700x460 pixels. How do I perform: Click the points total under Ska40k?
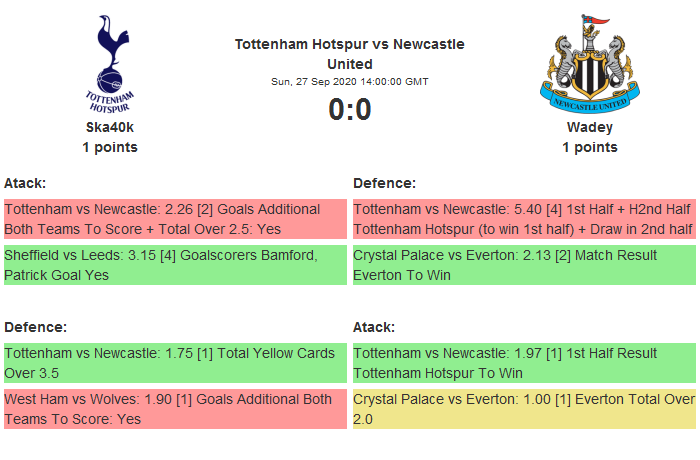click(110, 147)
